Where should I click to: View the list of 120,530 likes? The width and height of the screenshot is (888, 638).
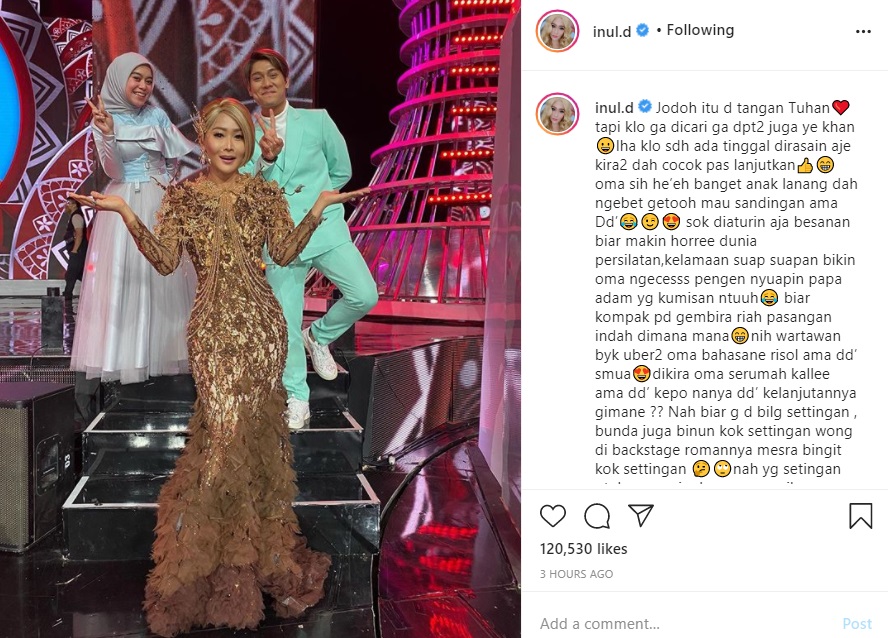[x=583, y=549]
